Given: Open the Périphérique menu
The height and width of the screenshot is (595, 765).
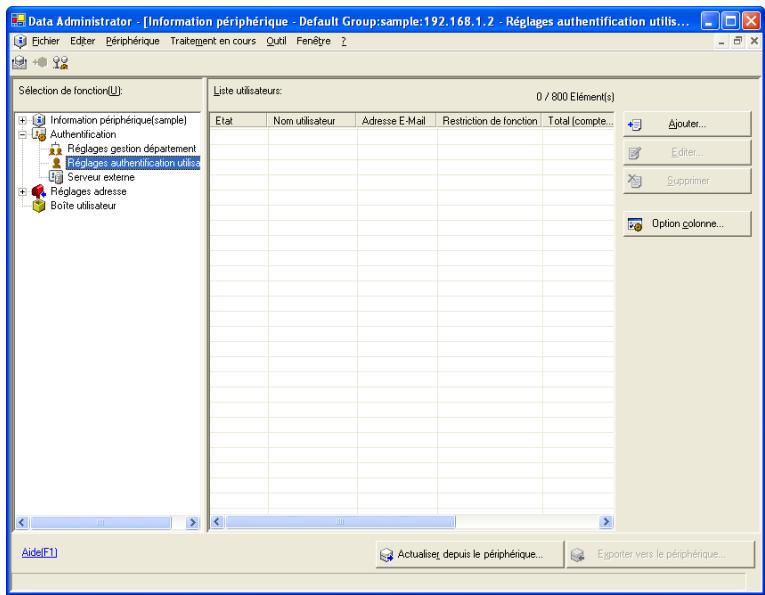Looking at the screenshot, I should [133, 41].
